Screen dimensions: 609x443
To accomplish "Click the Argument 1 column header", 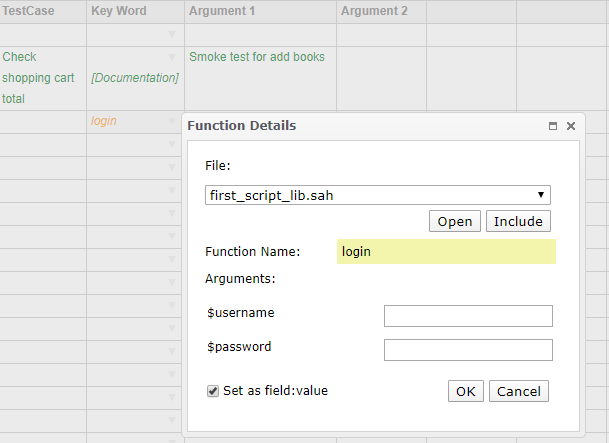I will (x=222, y=11).
